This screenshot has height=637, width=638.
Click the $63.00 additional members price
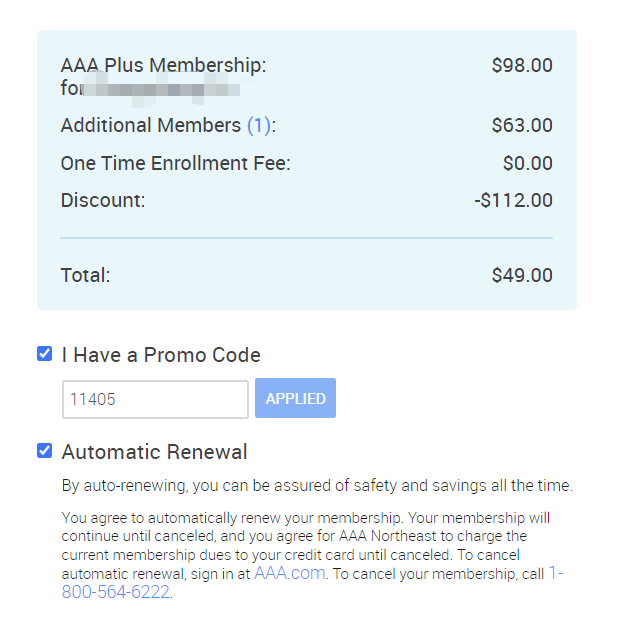[522, 126]
